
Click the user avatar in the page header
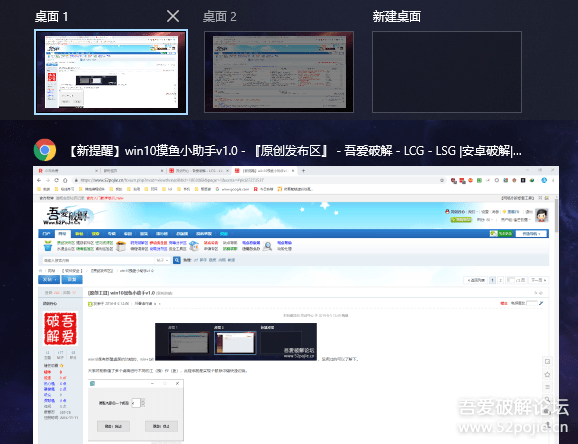(542, 215)
